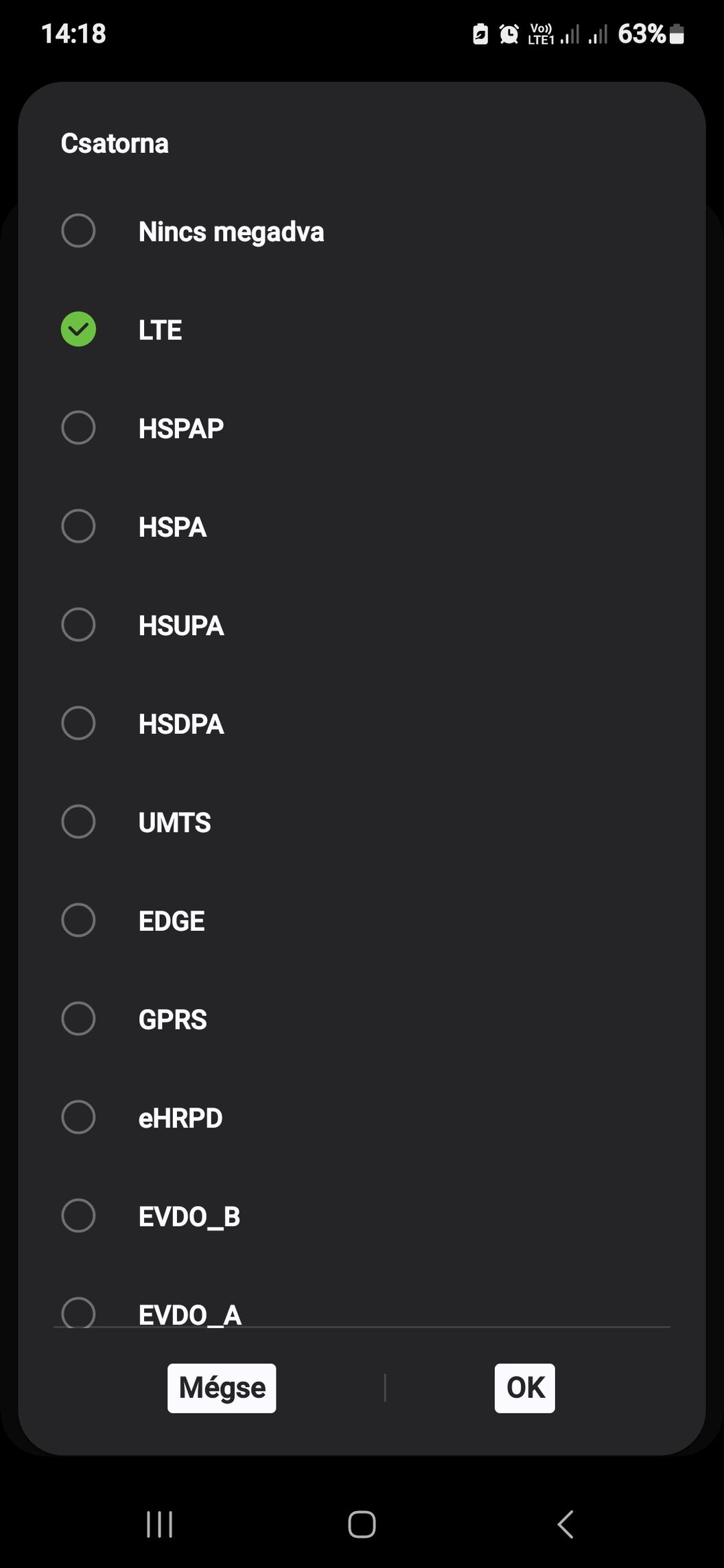Viewport: 724px width, 1568px height.
Task: Tap the VoLTE signal status icon
Action: 541,34
